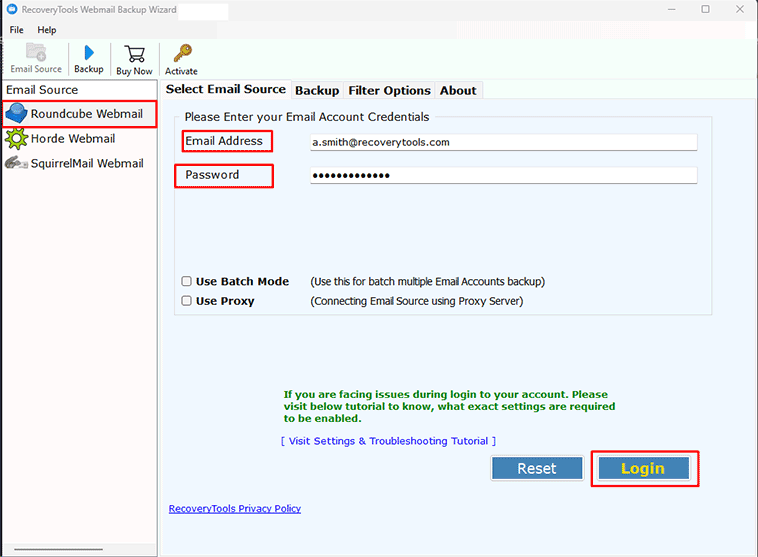Click the Email Source toolbar icon
This screenshot has height=557, width=758.
[x=36, y=52]
